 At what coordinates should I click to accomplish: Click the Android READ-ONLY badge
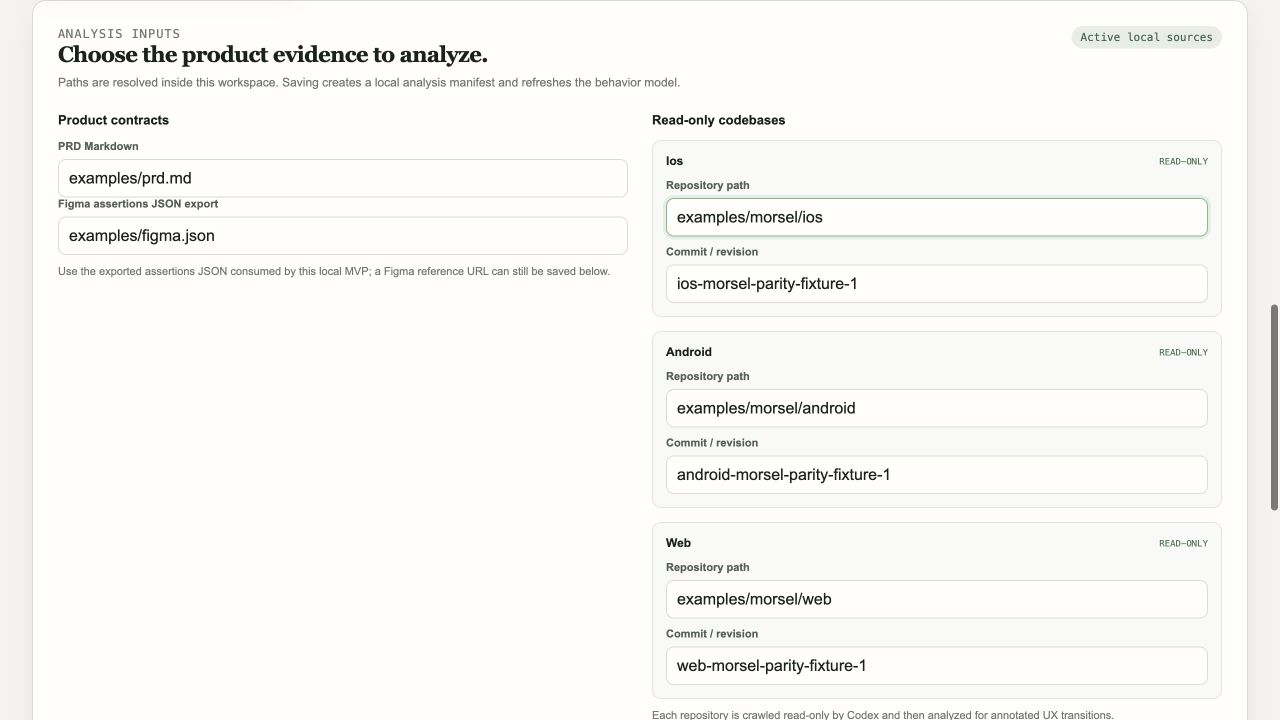tap(1183, 352)
